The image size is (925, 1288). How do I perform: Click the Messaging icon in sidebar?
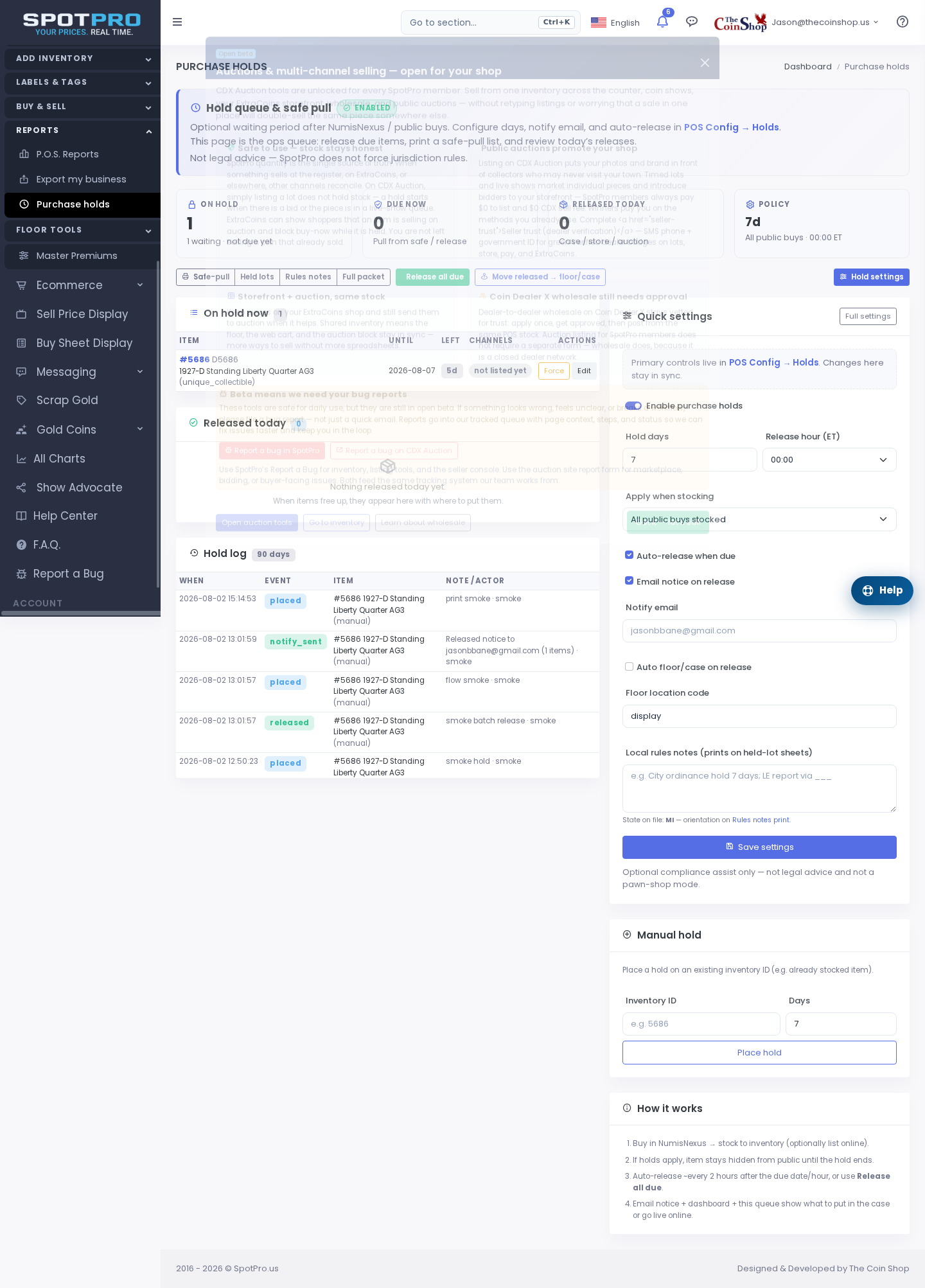click(x=21, y=372)
